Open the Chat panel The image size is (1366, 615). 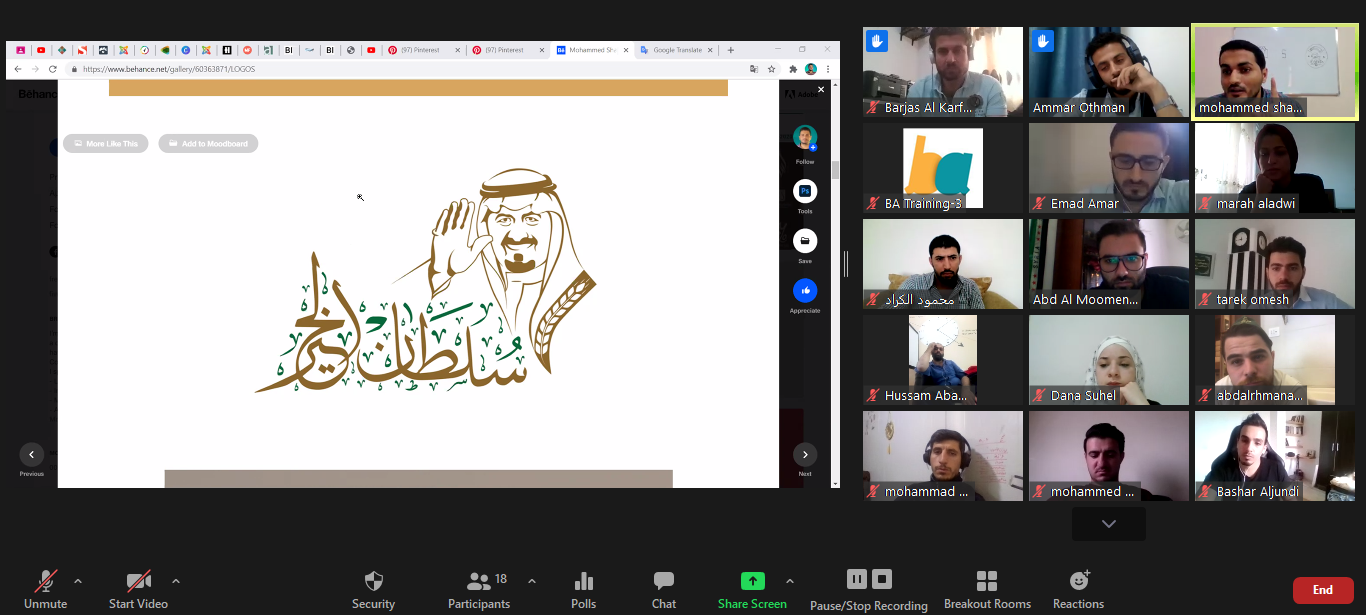[664, 582]
